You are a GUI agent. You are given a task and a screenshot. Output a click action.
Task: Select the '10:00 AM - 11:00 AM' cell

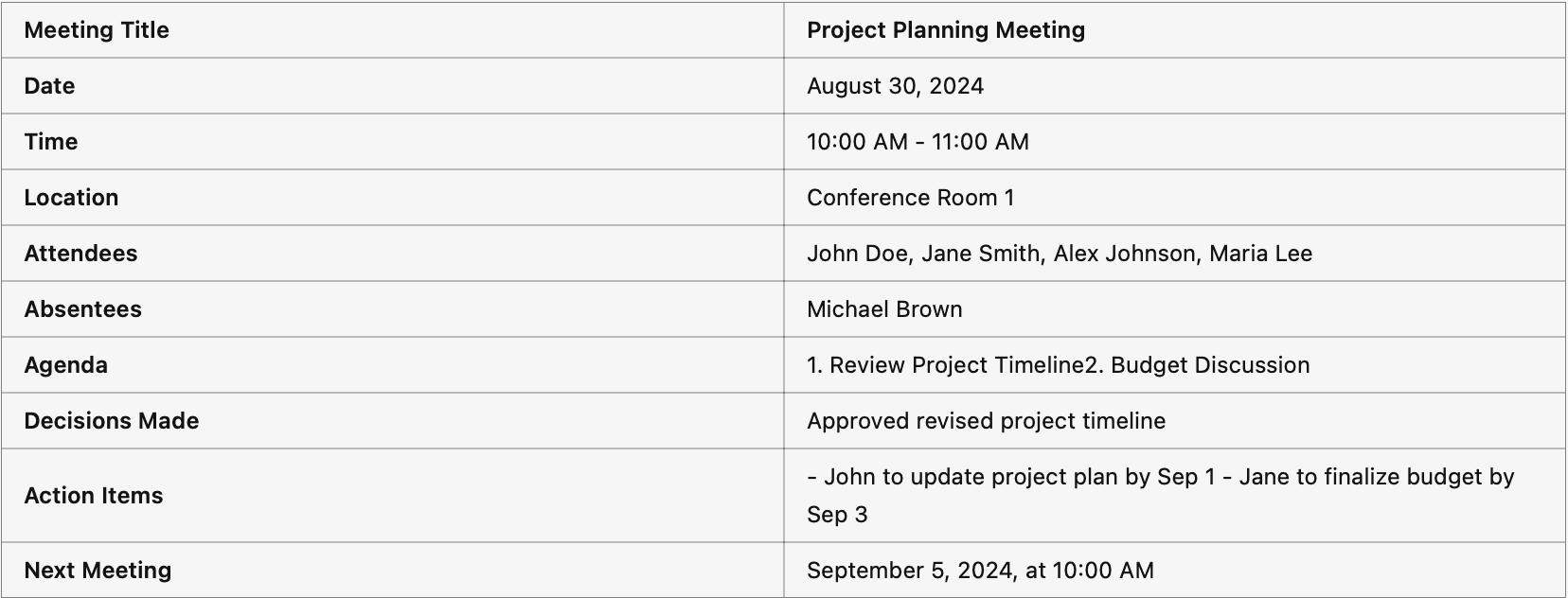pos(1175,142)
